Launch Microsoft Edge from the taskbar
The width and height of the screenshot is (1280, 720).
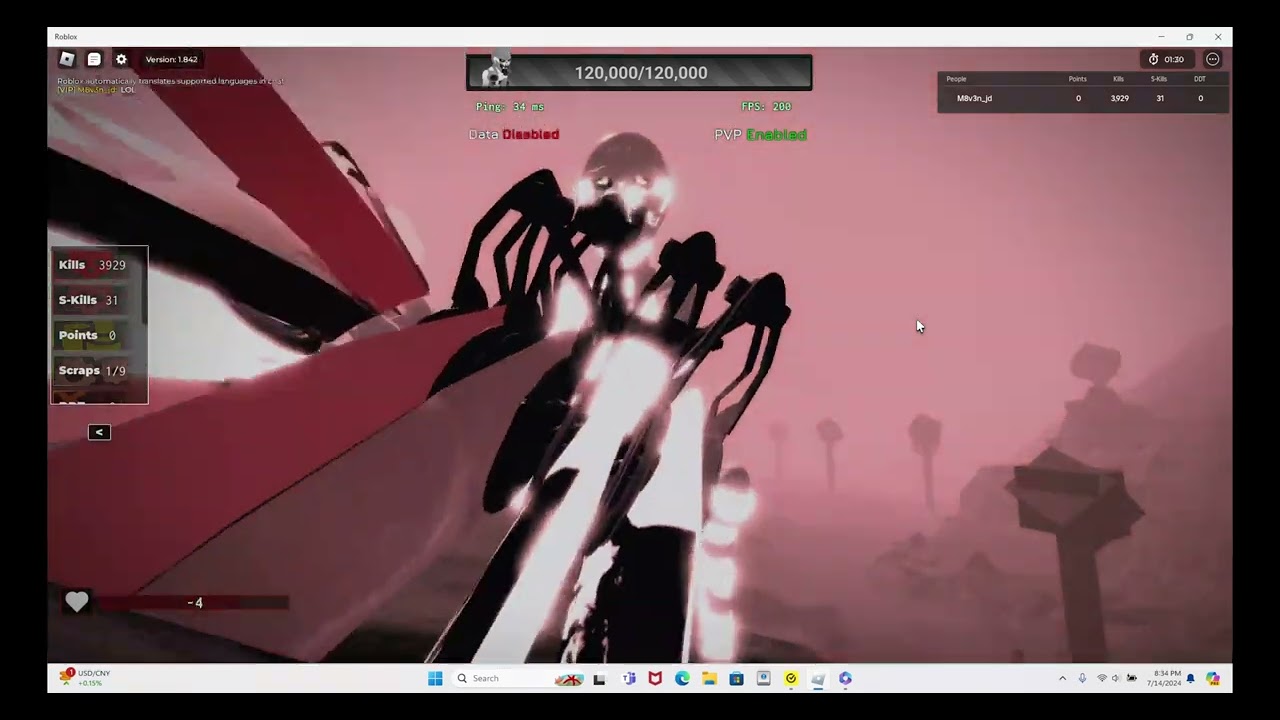[682, 678]
